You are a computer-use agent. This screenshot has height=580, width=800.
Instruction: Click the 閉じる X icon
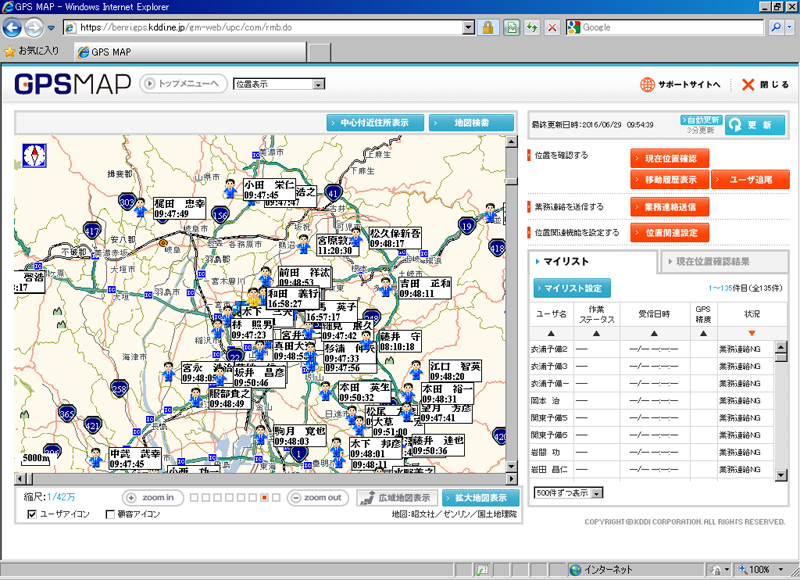point(747,85)
